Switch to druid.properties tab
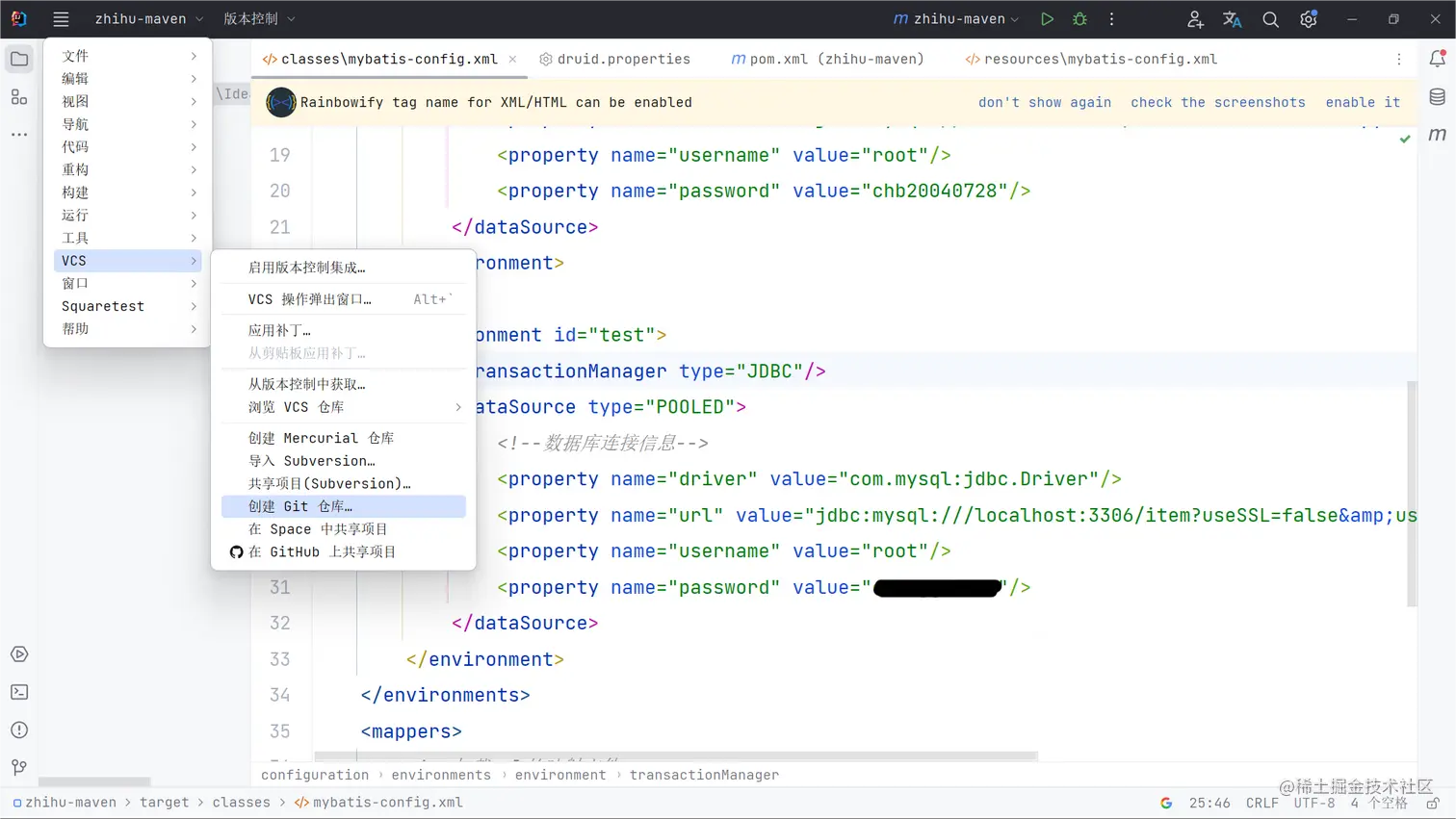1456x819 pixels. 614,60
